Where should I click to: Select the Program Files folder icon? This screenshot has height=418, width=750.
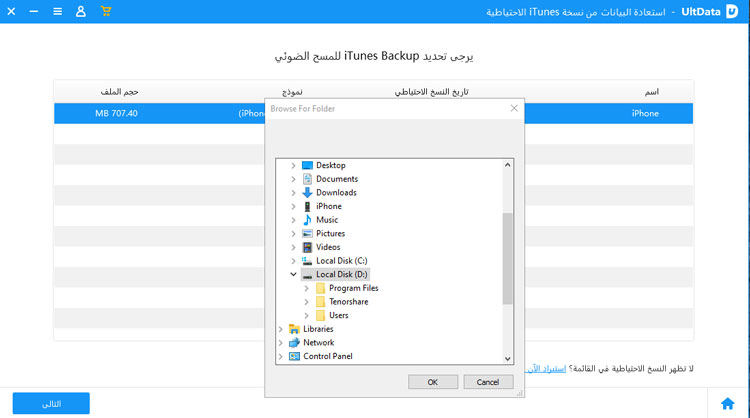pos(320,288)
